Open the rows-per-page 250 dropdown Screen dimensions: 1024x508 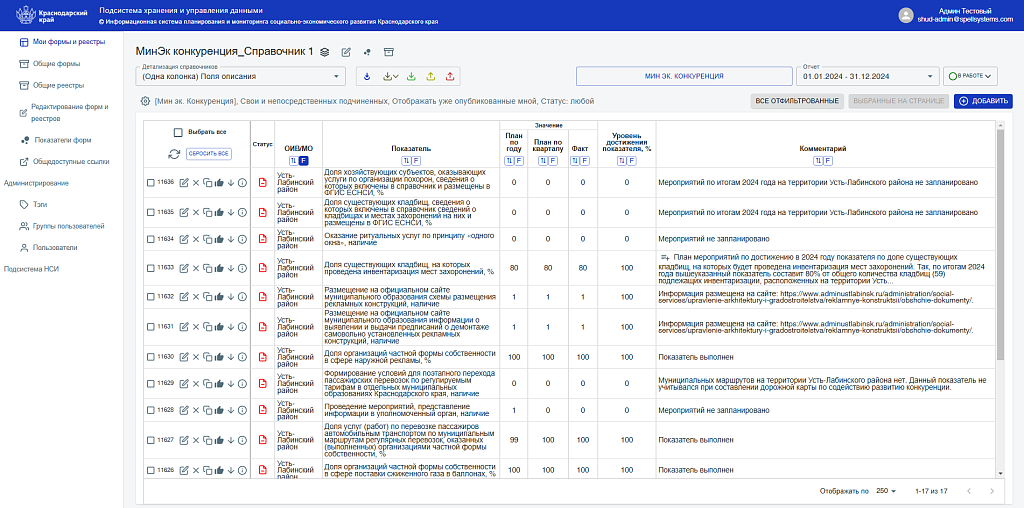click(x=886, y=491)
